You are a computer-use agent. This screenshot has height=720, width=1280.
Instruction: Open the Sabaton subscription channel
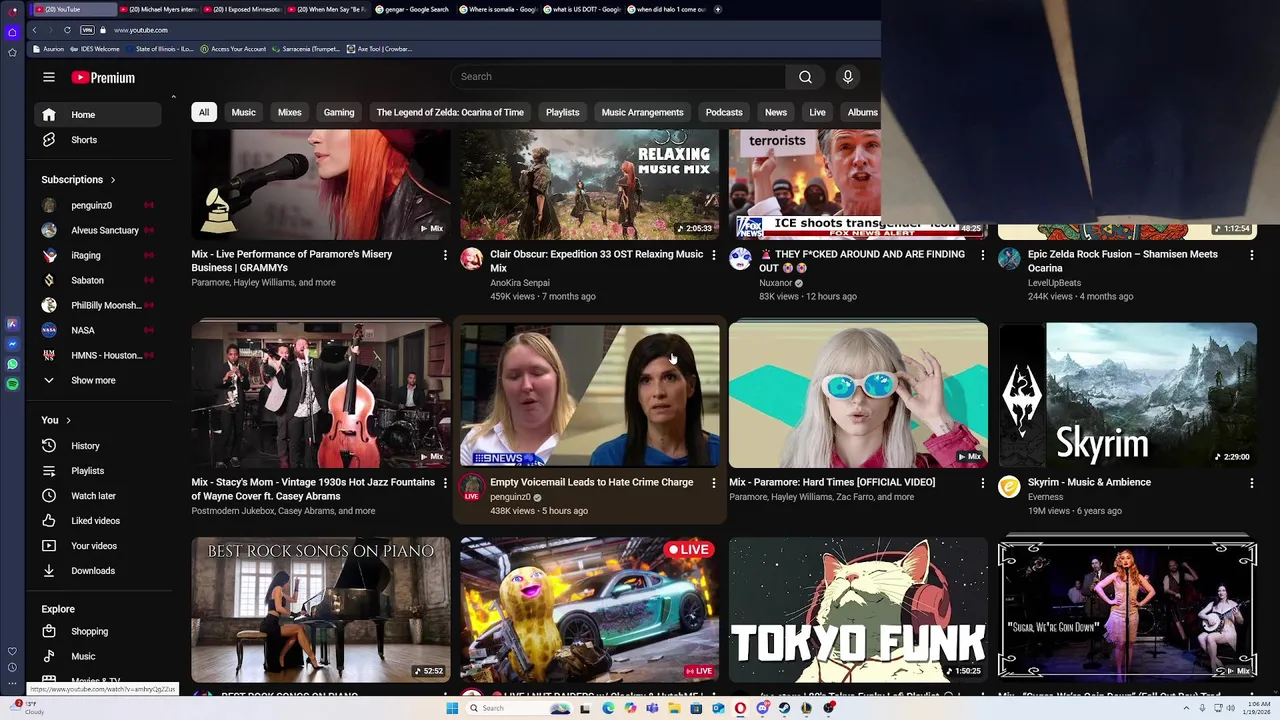tap(98, 281)
